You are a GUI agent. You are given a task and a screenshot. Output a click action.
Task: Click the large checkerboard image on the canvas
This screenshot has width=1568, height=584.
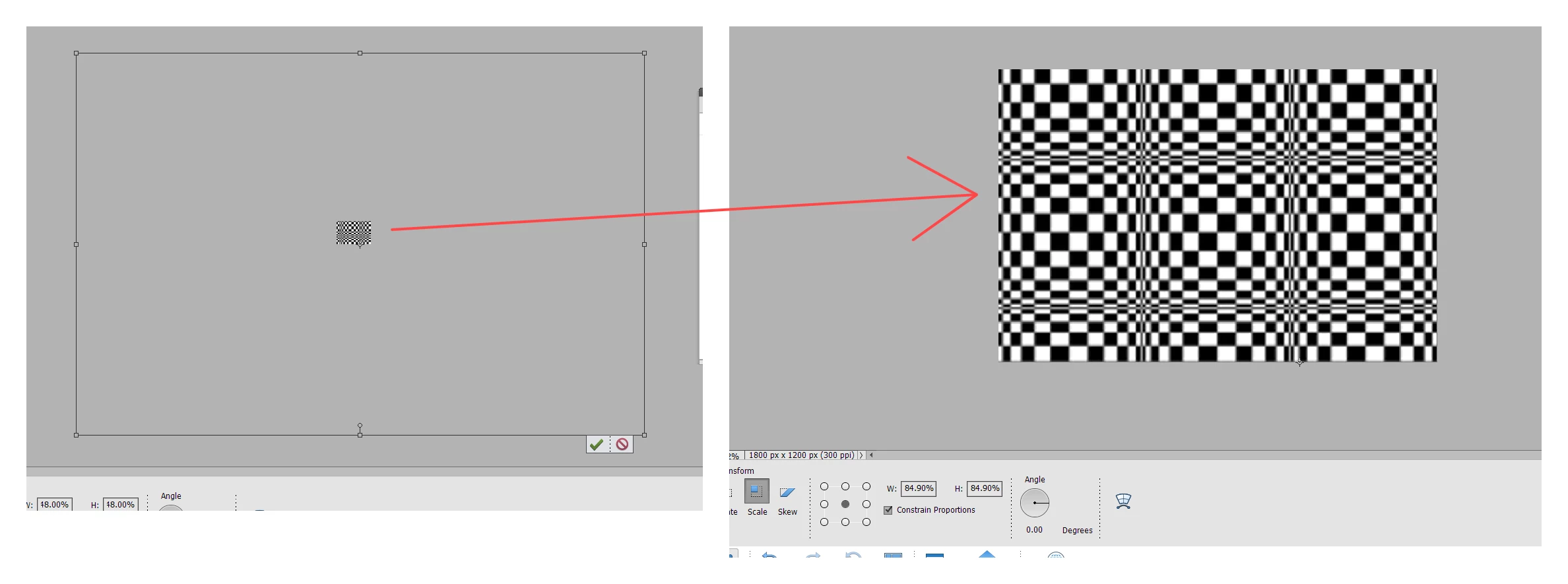tap(1218, 215)
